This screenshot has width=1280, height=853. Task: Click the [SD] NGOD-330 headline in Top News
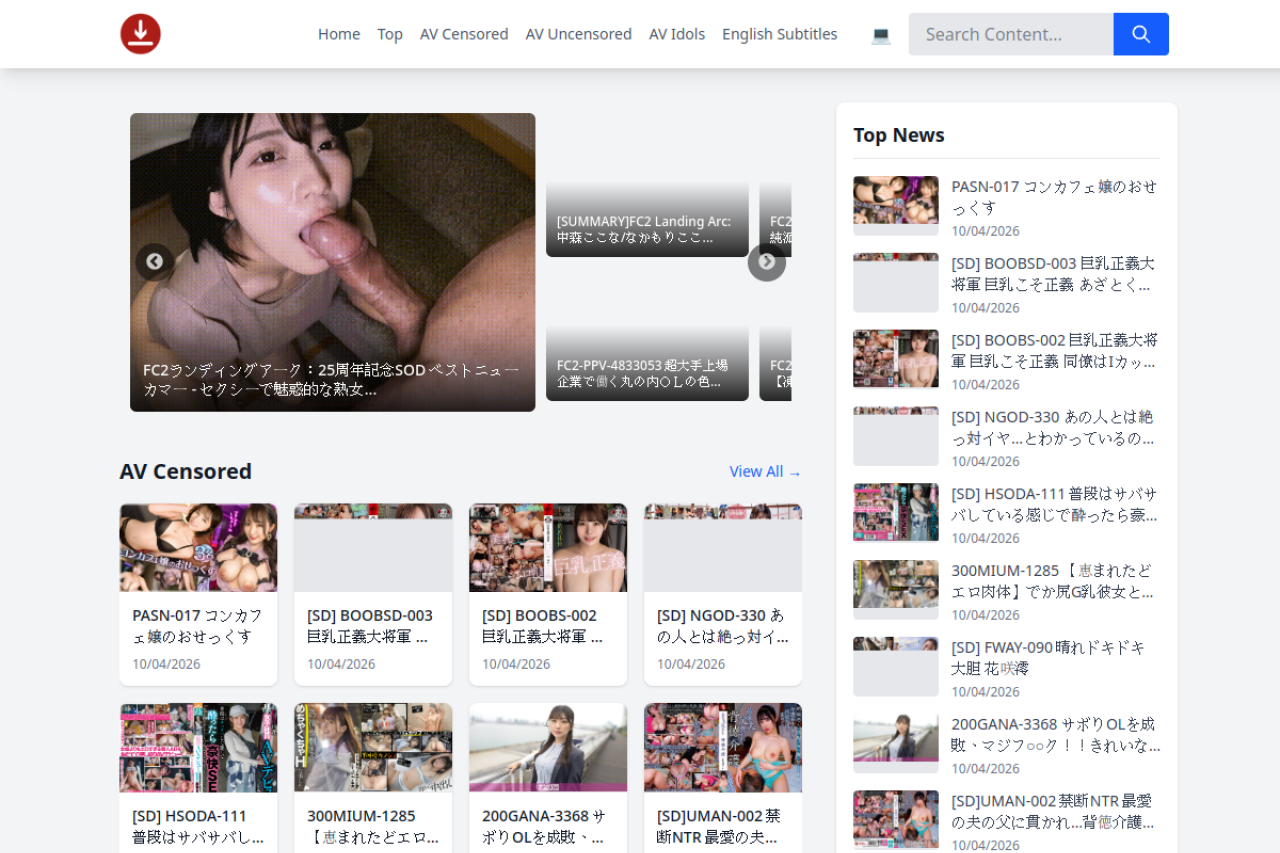click(x=1055, y=428)
